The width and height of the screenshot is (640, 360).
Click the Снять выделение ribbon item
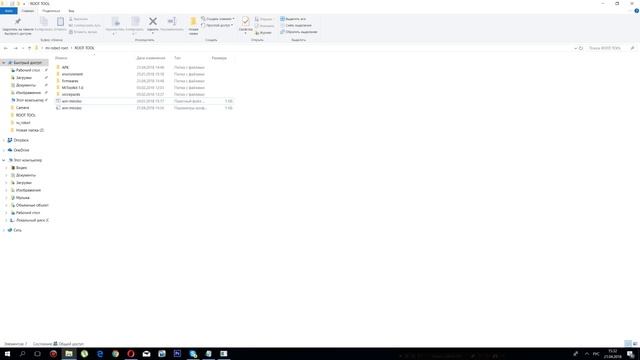pyautogui.click(x=296, y=25)
